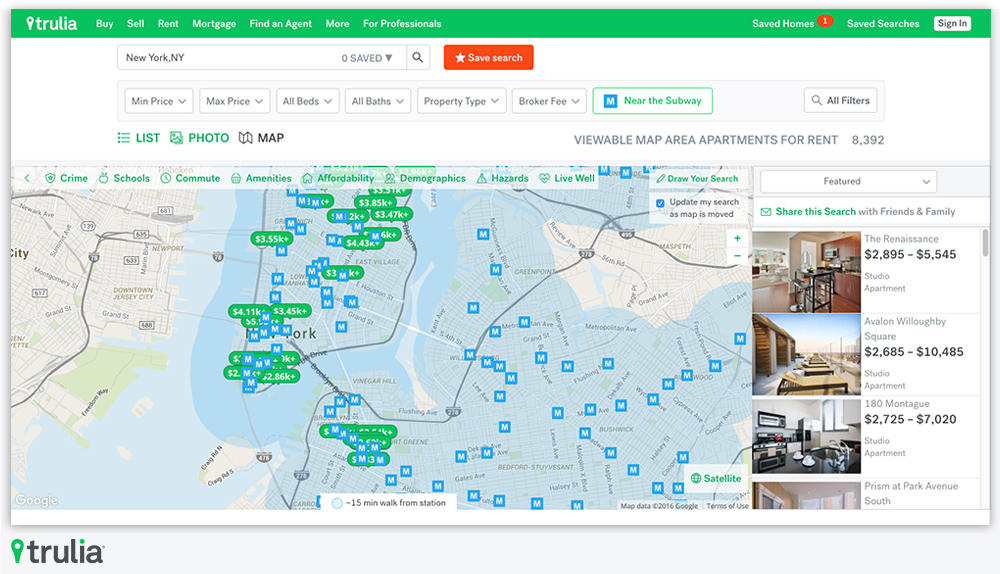The width and height of the screenshot is (1000, 574).
Task: Click the Save search button
Action: (489, 57)
